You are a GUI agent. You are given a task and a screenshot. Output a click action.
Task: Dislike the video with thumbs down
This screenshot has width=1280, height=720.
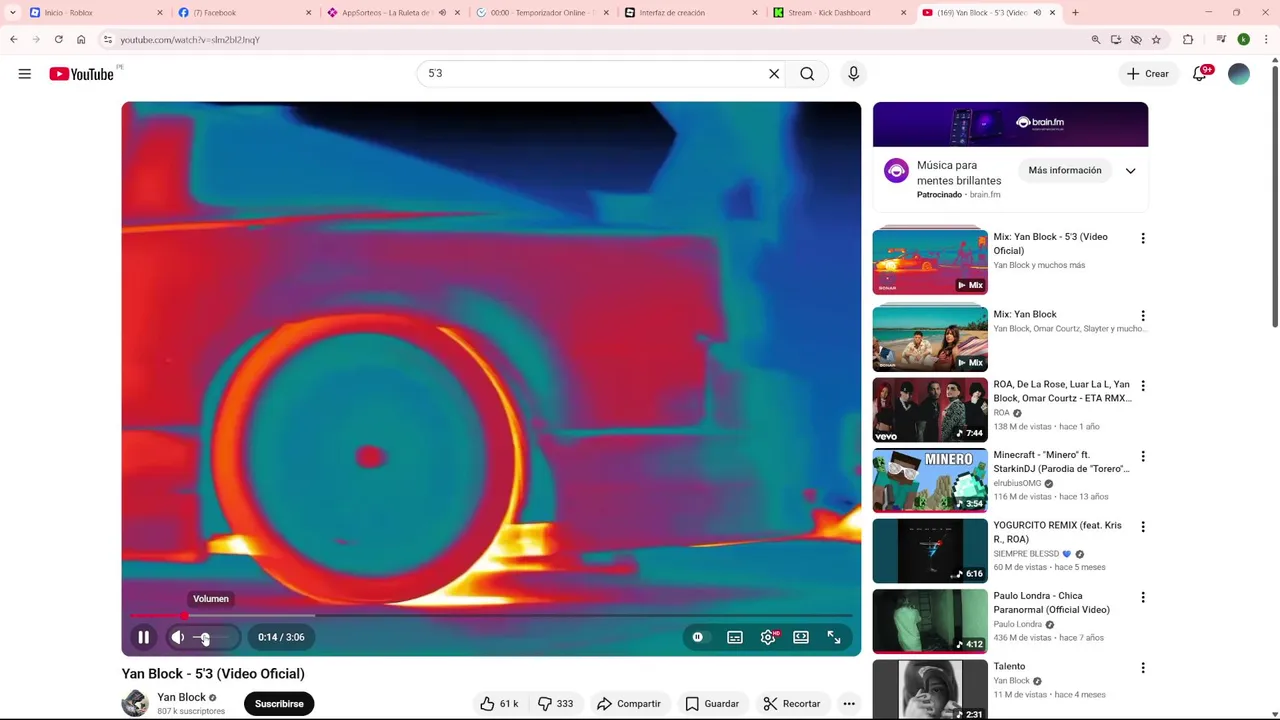pyautogui.click(x=555, y=704)
